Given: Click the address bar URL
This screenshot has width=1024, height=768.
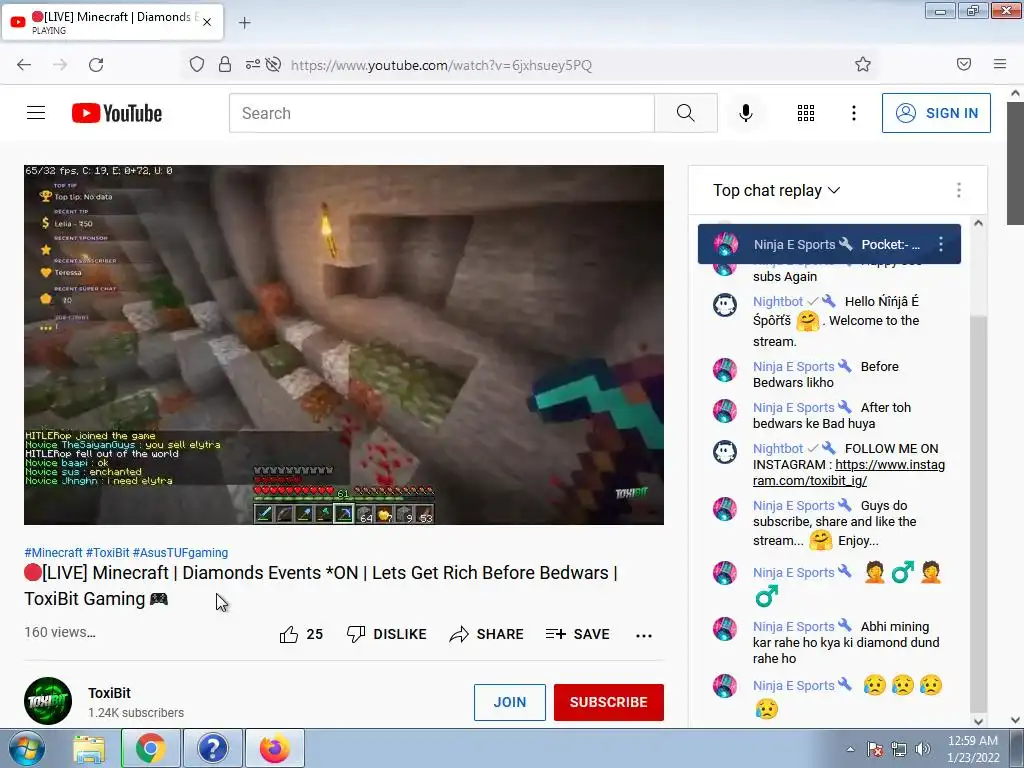Looking at the screenshot, I should [x=441, y=65].
